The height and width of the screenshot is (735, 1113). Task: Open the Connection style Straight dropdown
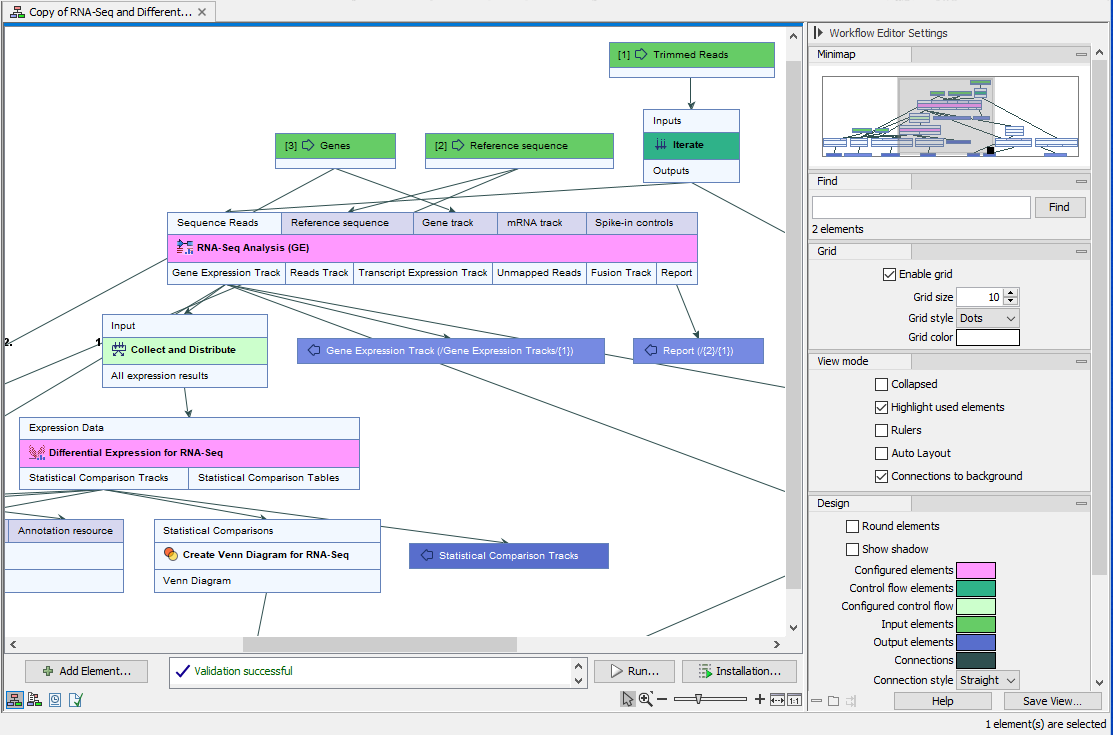point(987,679)
